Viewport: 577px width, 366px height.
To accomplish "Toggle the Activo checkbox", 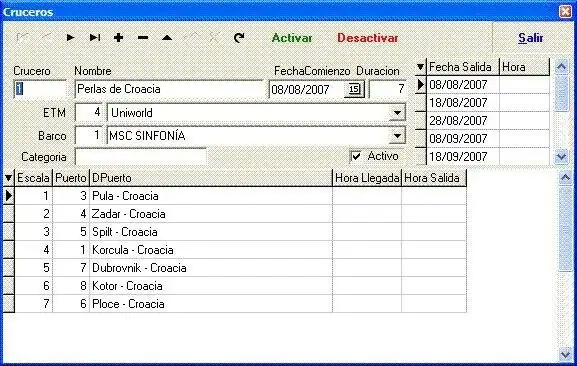I will click(356, 156).
